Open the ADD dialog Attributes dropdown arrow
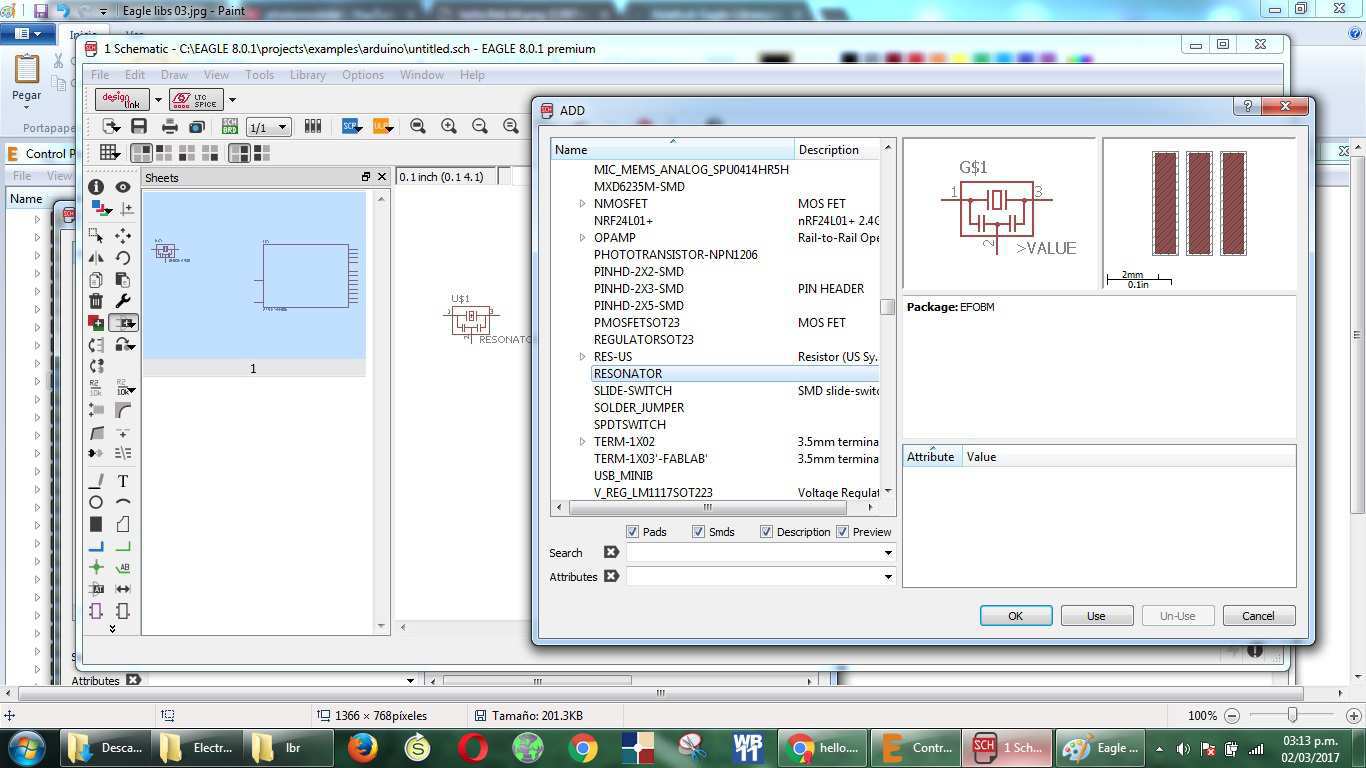Screen dimensions: 1366x768 click(x=887, y=577)
